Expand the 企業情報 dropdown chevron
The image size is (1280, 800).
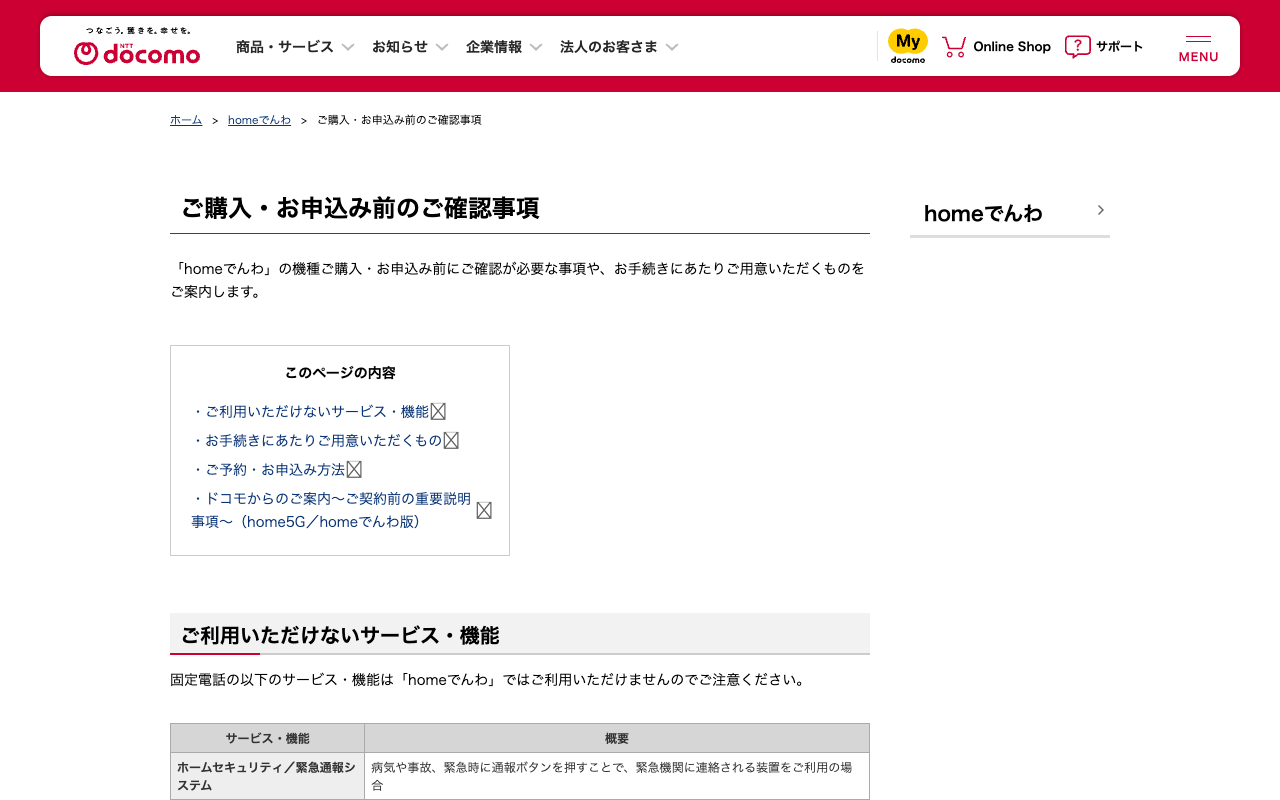(536, 47)
